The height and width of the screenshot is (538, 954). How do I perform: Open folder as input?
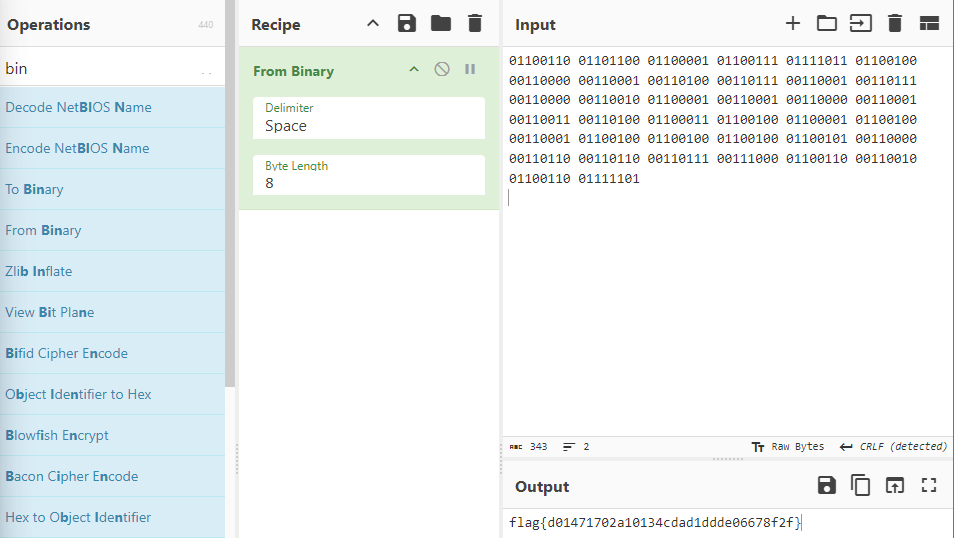pos(826,24)
